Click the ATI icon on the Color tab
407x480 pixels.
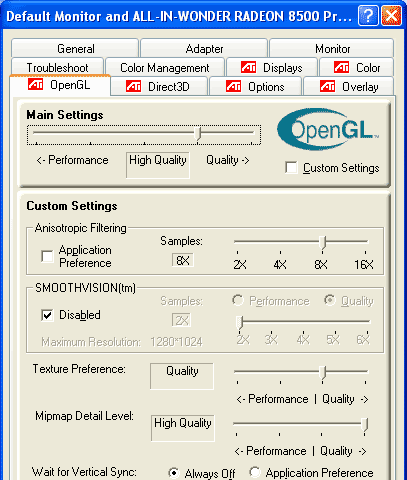(341, 67)
